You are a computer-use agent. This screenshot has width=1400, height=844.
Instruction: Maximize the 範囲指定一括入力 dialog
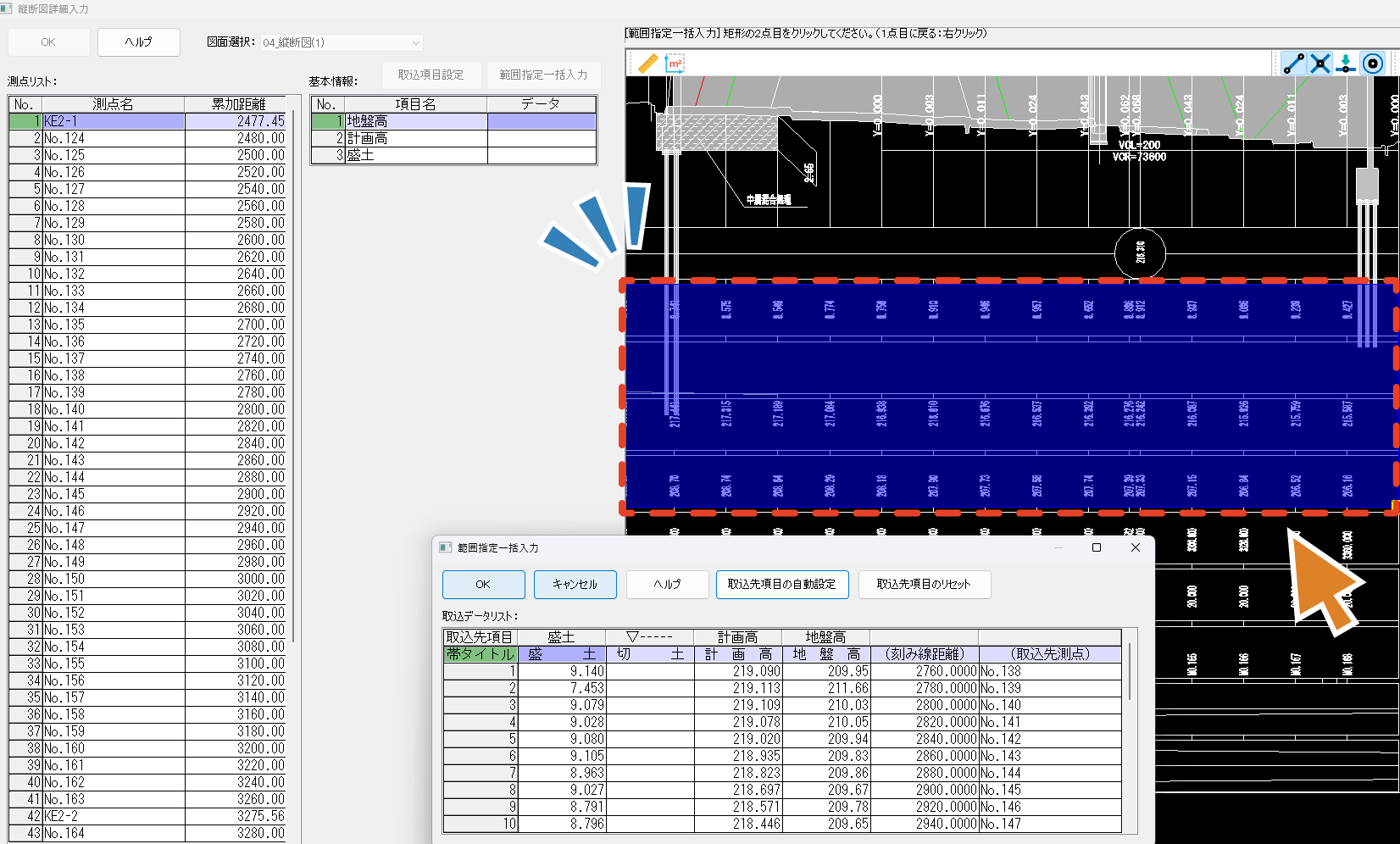pos(1097,547)
